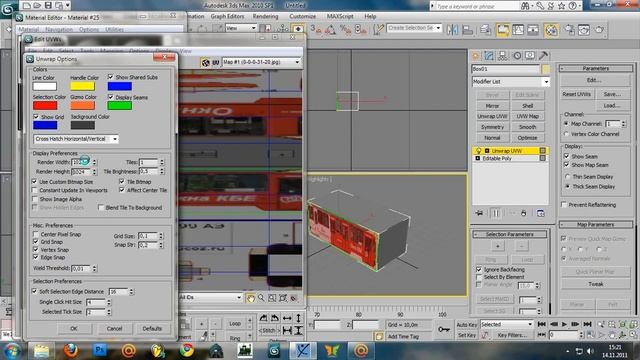Click the white Line Color swatch

click(x=45, y=87)
